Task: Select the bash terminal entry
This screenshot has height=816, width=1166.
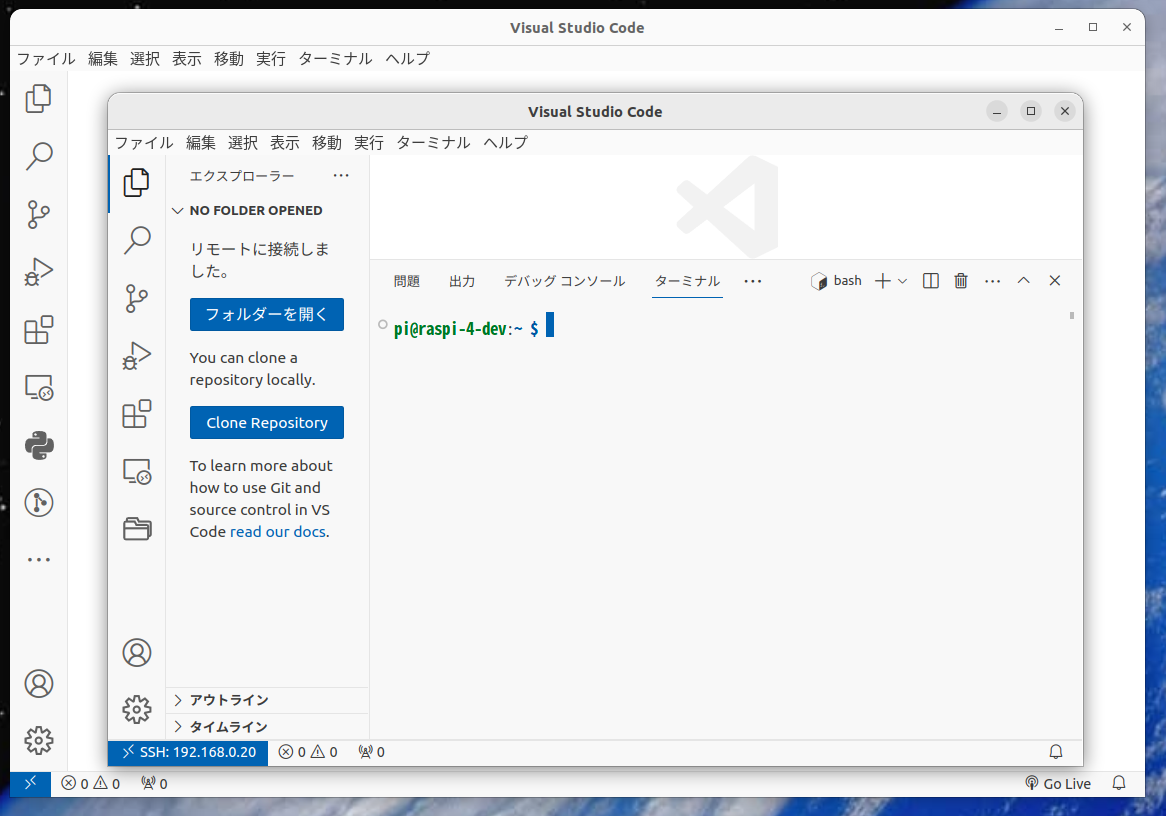Action: [837, 280]
